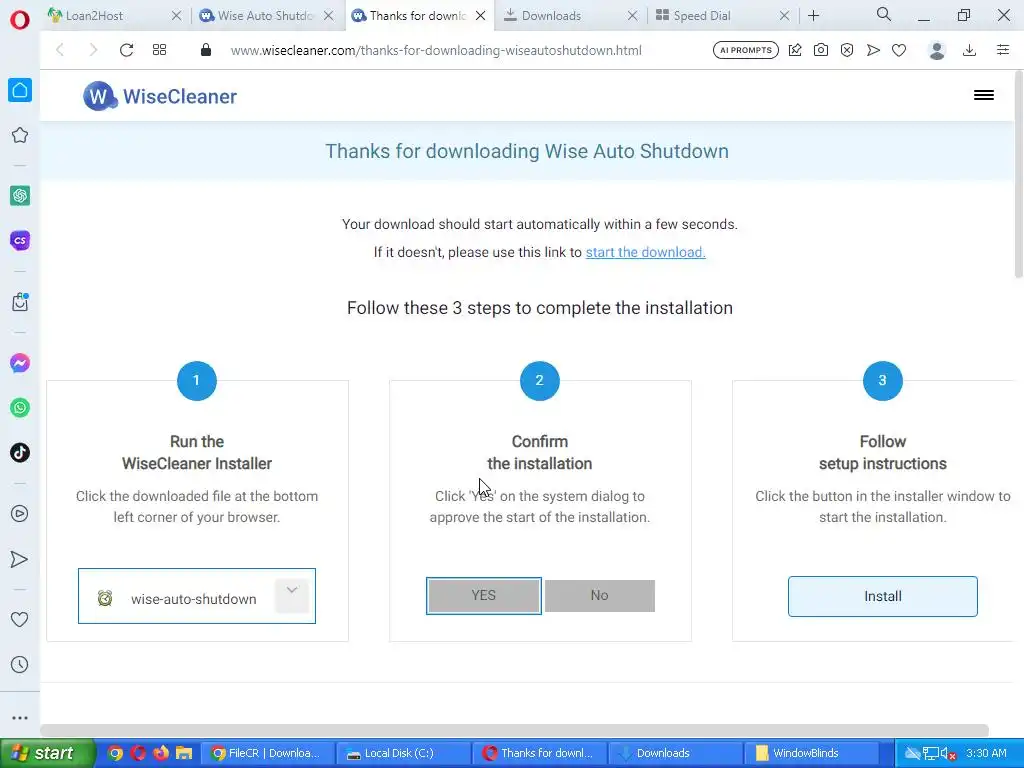
Task: Open Easy Setup sliders icon
Action: [x=1003, y=50]
